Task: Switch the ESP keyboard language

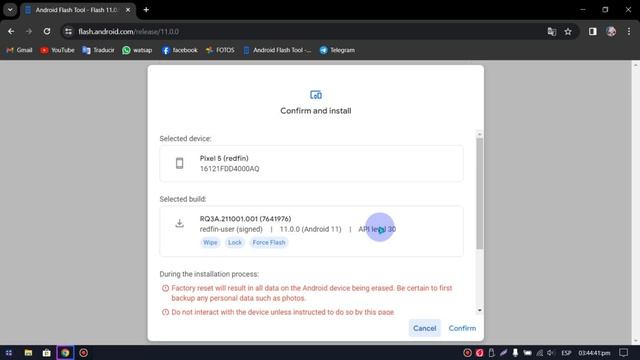Action: tap(566, 353)
